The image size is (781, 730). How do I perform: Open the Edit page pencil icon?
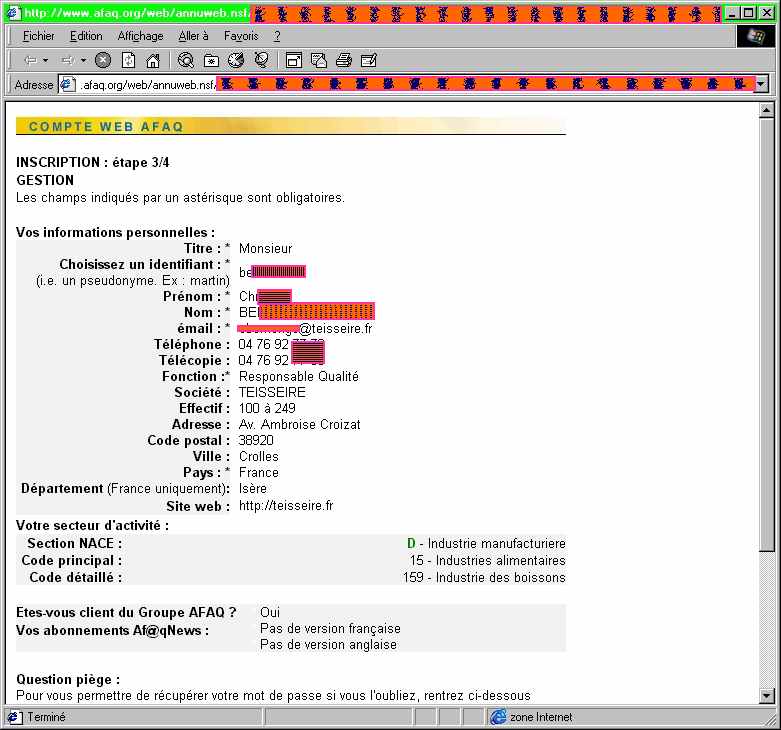click(x=369, y=61)
